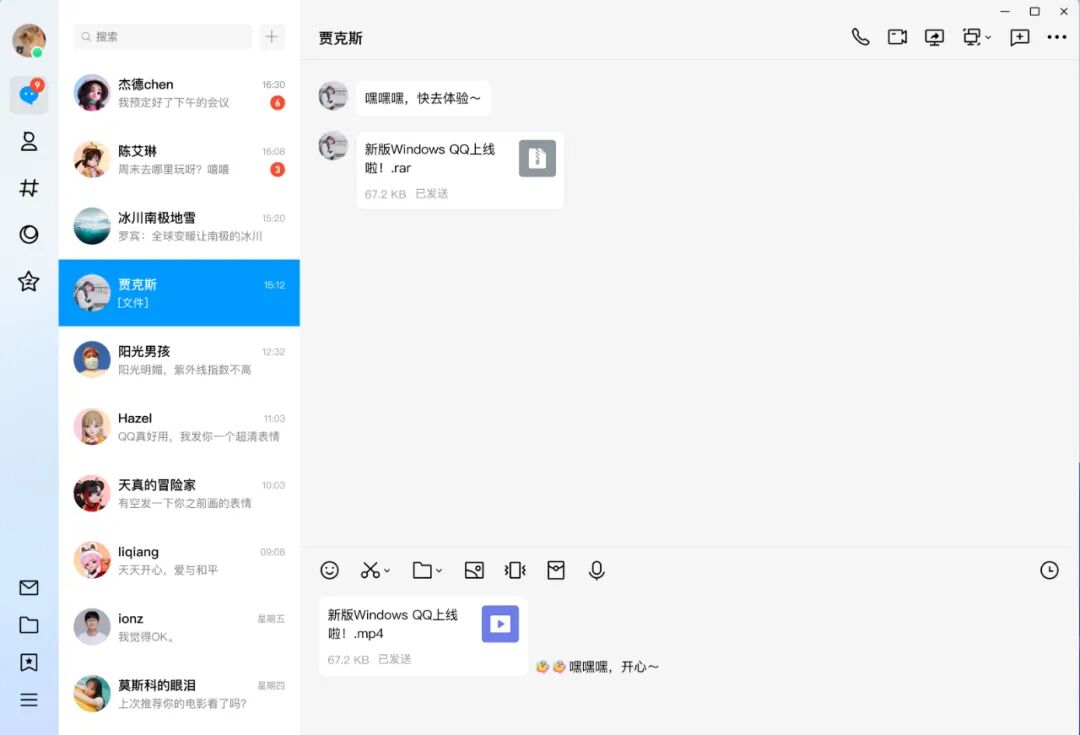Click the microphone voice message icon

tap(596, 570)
